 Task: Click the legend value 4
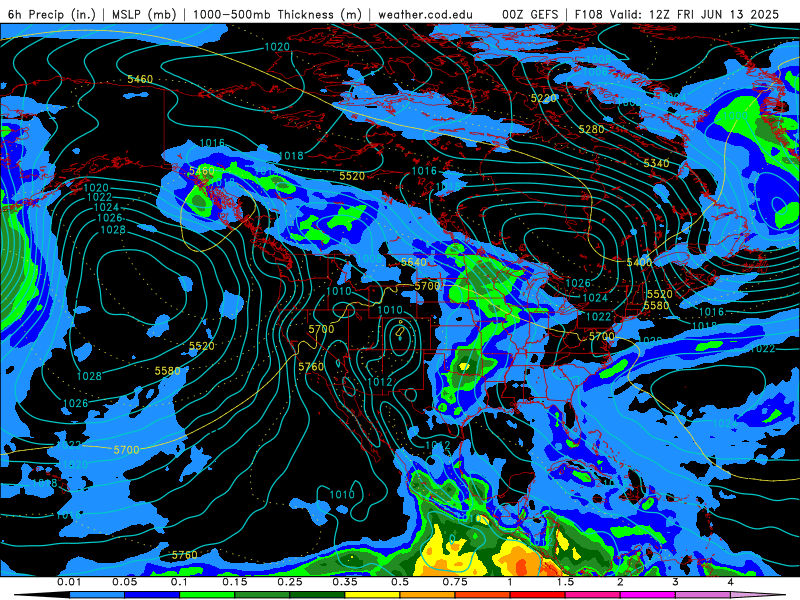coord(730,582)
